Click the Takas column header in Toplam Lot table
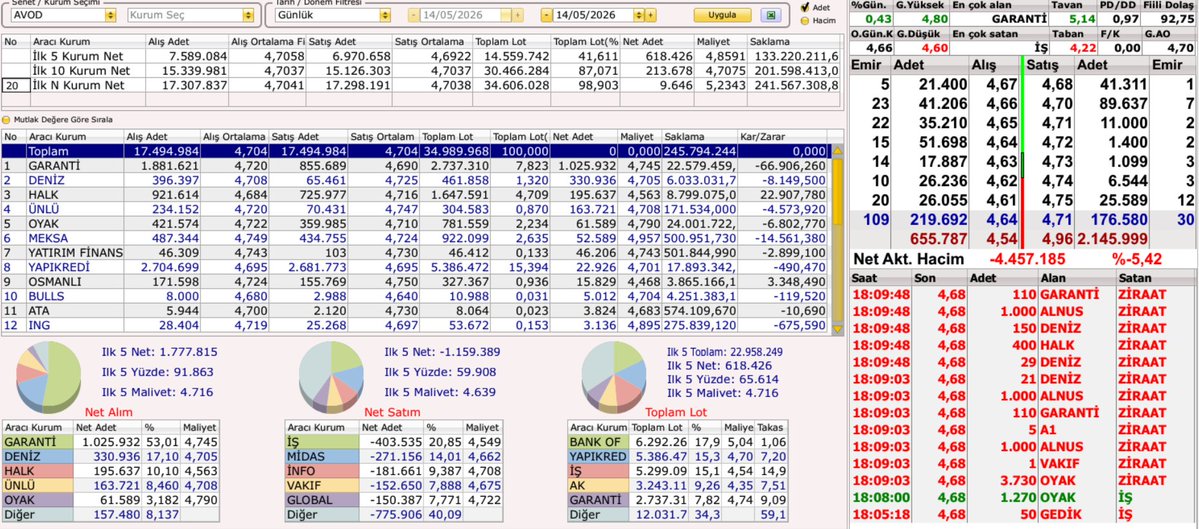 (772, 428)
